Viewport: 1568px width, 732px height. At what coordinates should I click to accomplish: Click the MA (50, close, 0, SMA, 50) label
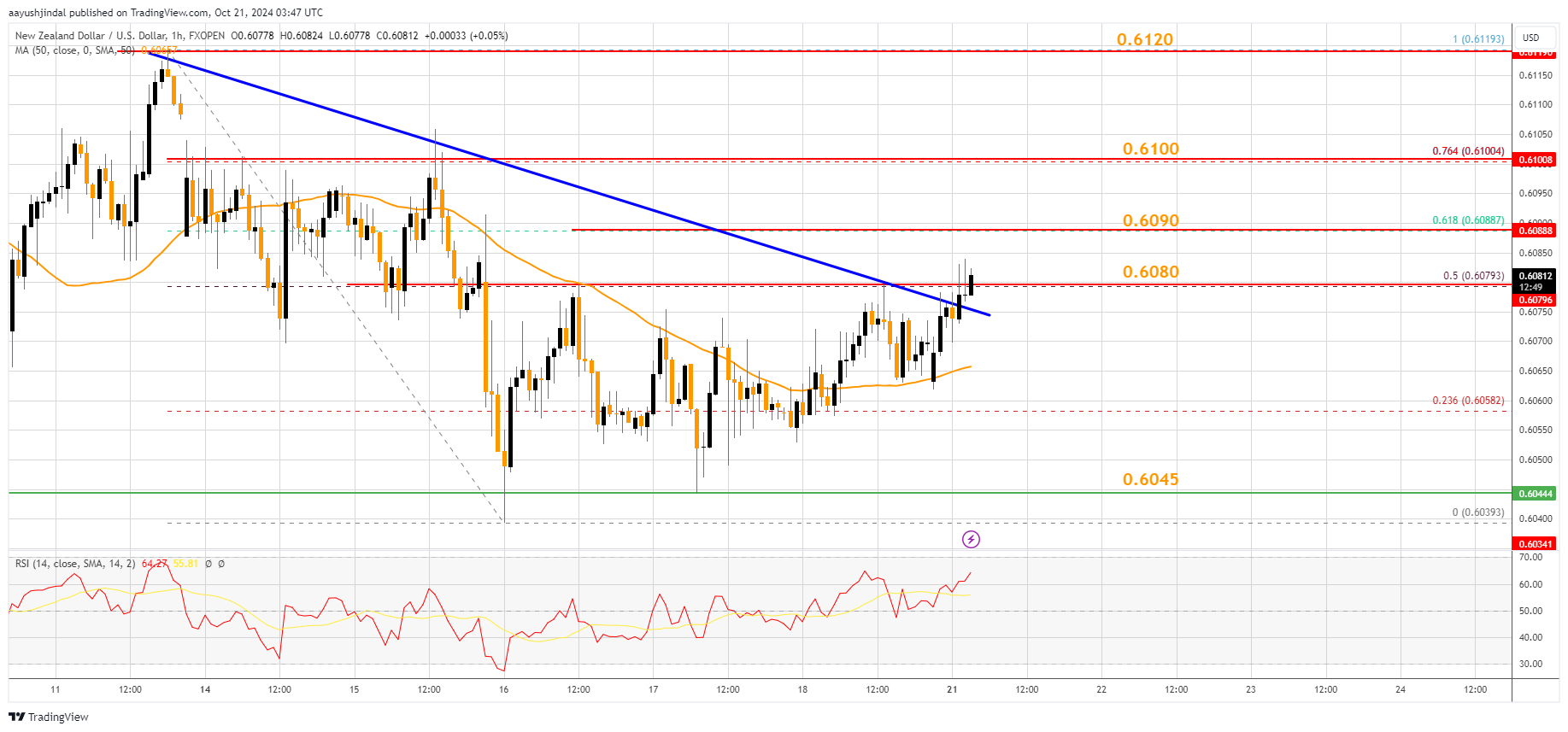point(75,50)
